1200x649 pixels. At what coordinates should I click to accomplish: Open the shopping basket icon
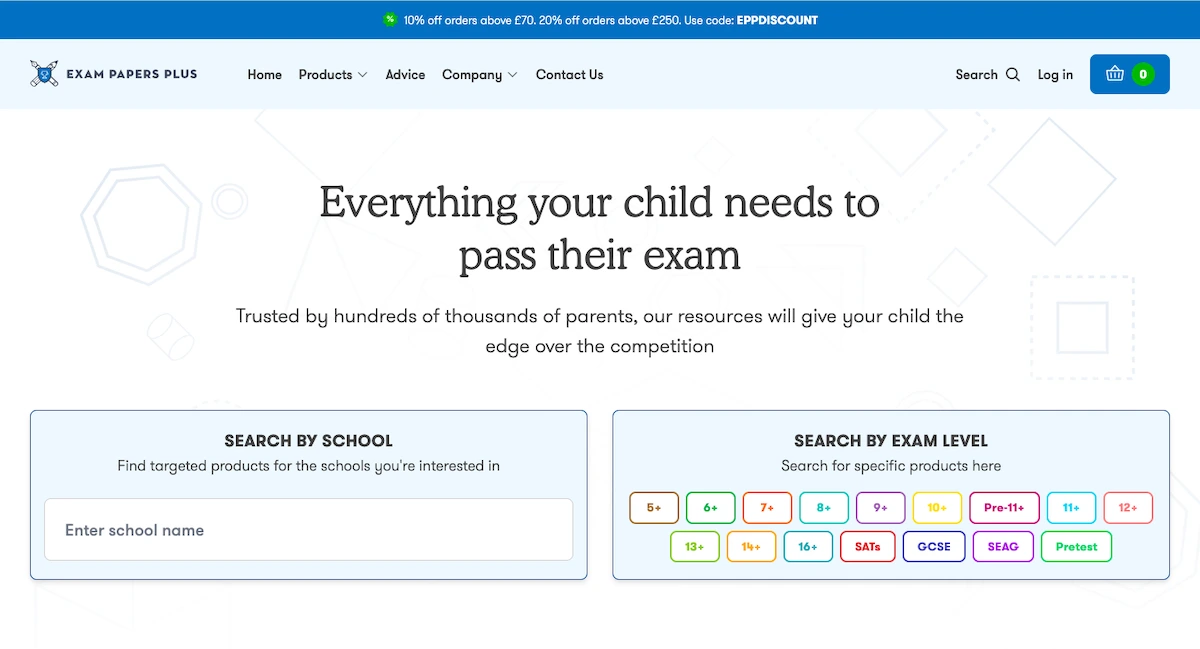[x=1115, y=74]
